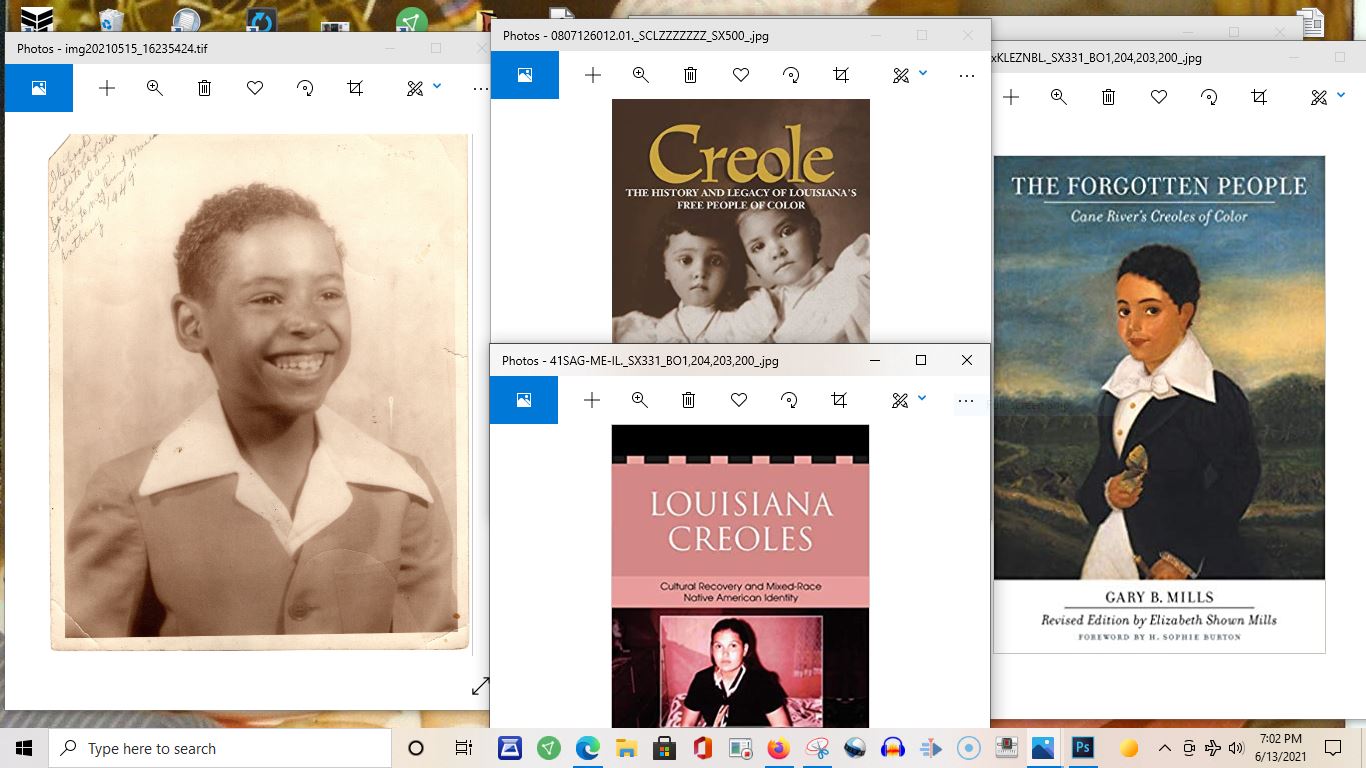Expand Edit & Create arrow in 0807126012 window
Viewport: 1366px width, 768px height.
(923, 73)
